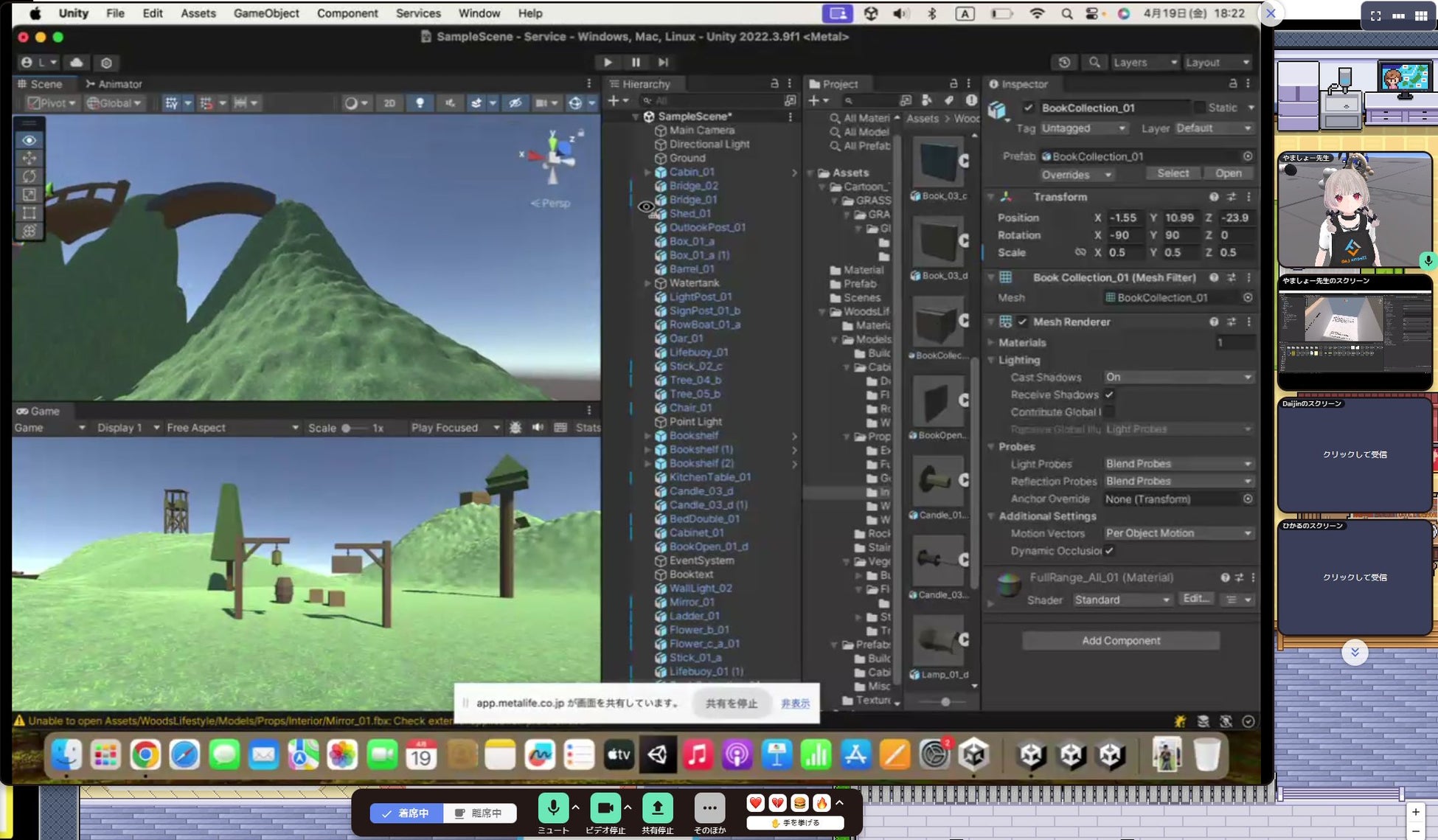
Task: Click the Pause button in Unity toolbar
Action: (636, 63)
